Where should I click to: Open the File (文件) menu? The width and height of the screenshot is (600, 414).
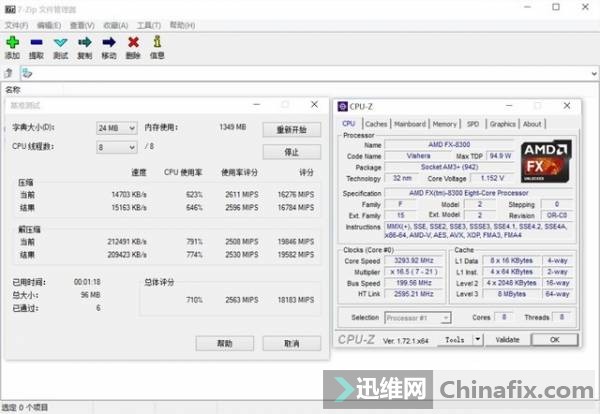[16, 25]
